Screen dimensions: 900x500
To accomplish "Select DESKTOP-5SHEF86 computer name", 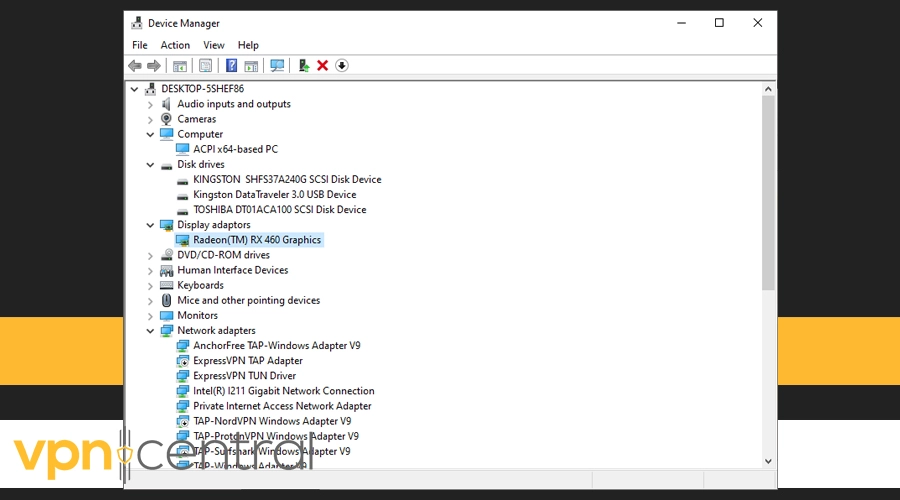I will click(203, 88).
